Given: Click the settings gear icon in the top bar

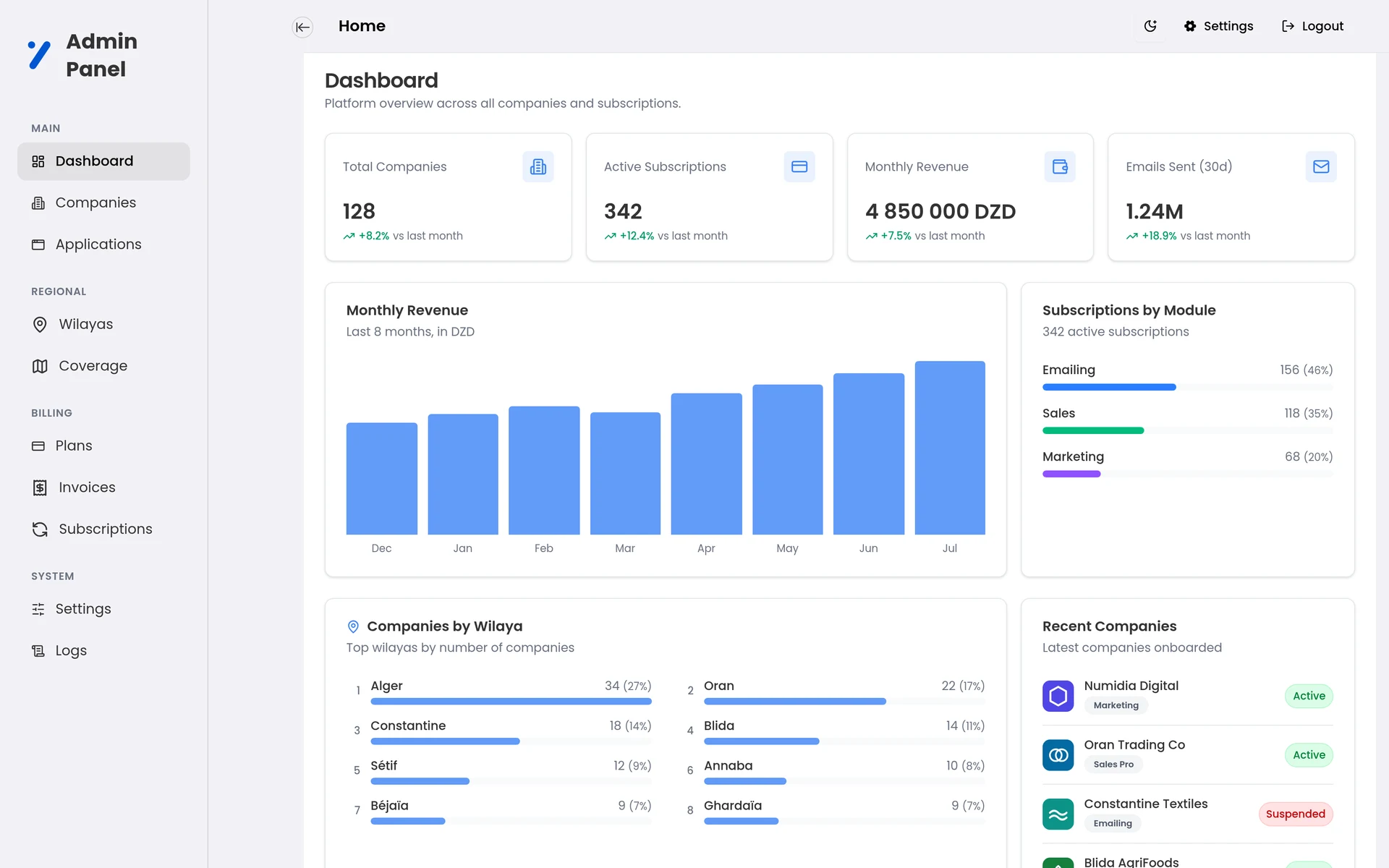Looking at the screenshot, I should tap(1190, 26).
